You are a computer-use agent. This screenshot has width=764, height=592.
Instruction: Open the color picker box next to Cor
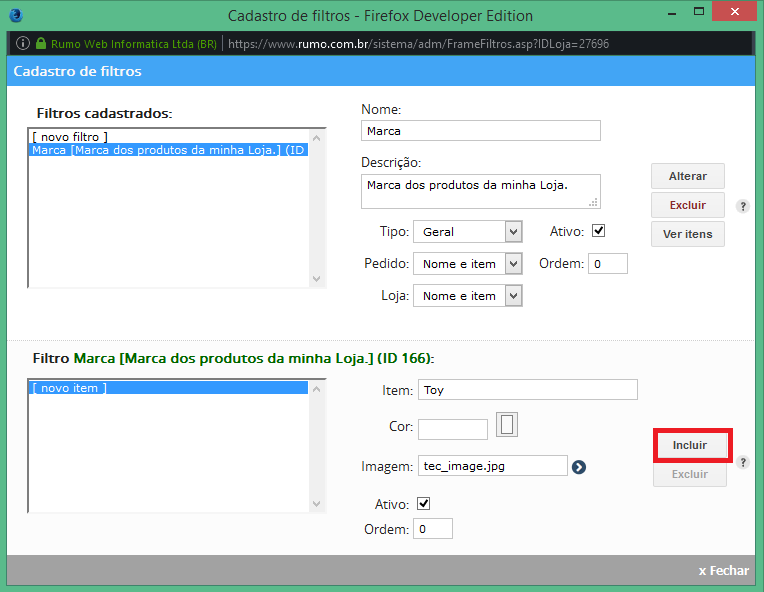pos(507,424)
